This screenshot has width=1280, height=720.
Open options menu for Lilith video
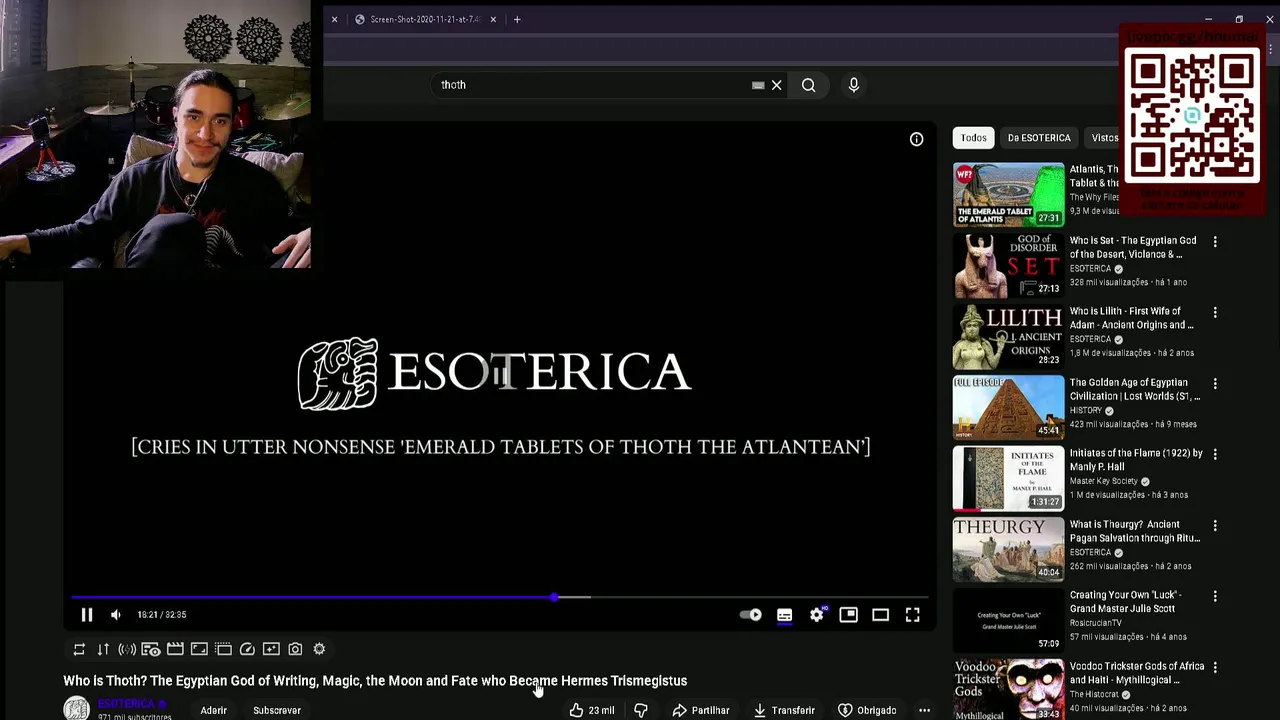[x=1215, y=313]
